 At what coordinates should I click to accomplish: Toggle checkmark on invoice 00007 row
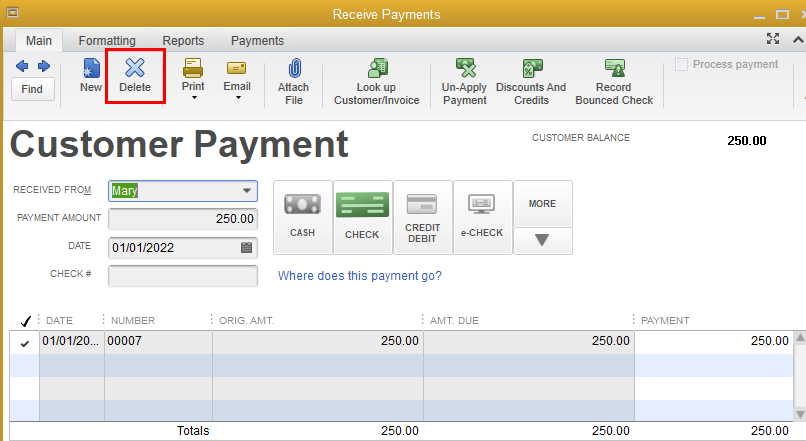[x=24, y=342]
